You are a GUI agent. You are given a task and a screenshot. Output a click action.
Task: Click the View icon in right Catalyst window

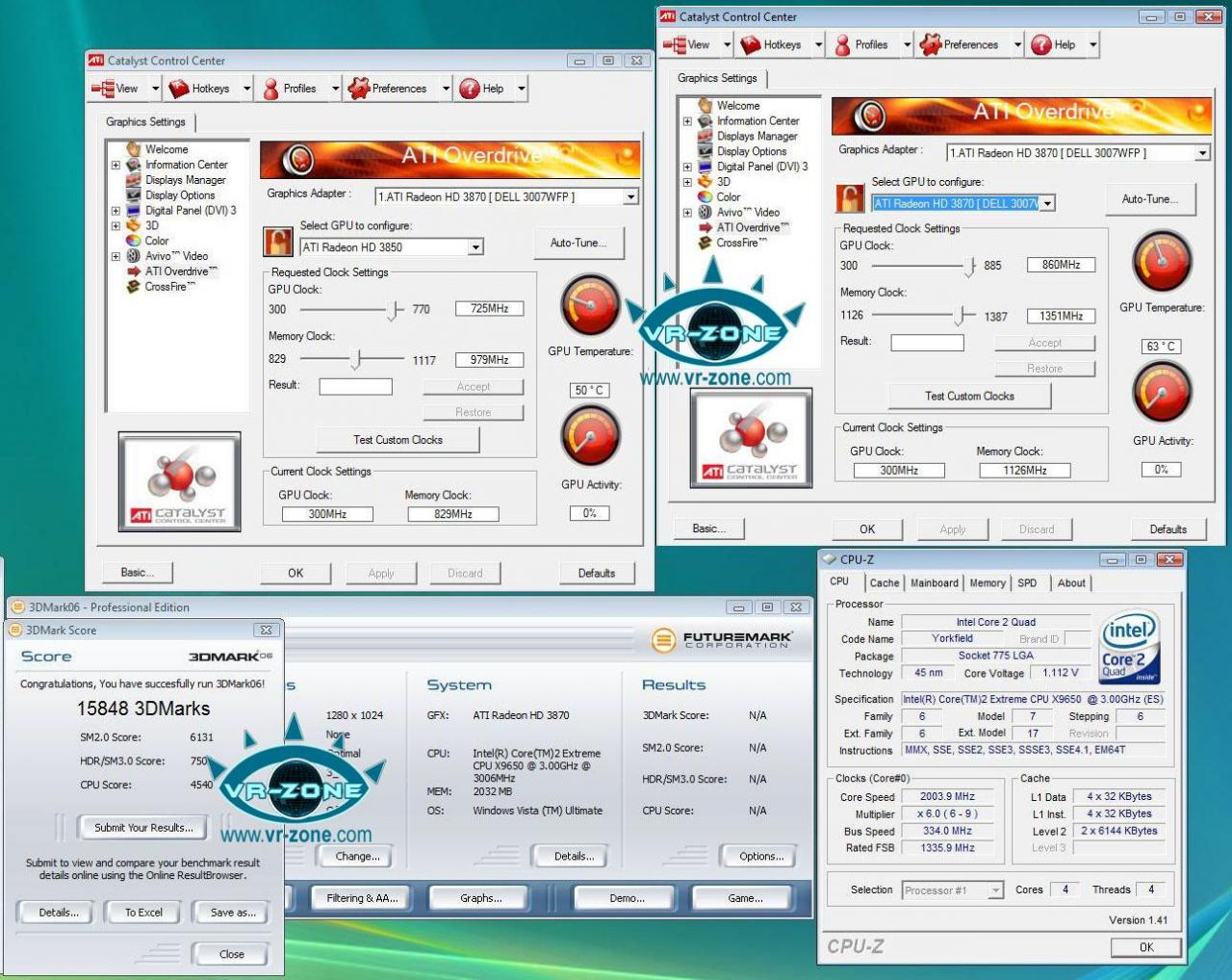674,45
